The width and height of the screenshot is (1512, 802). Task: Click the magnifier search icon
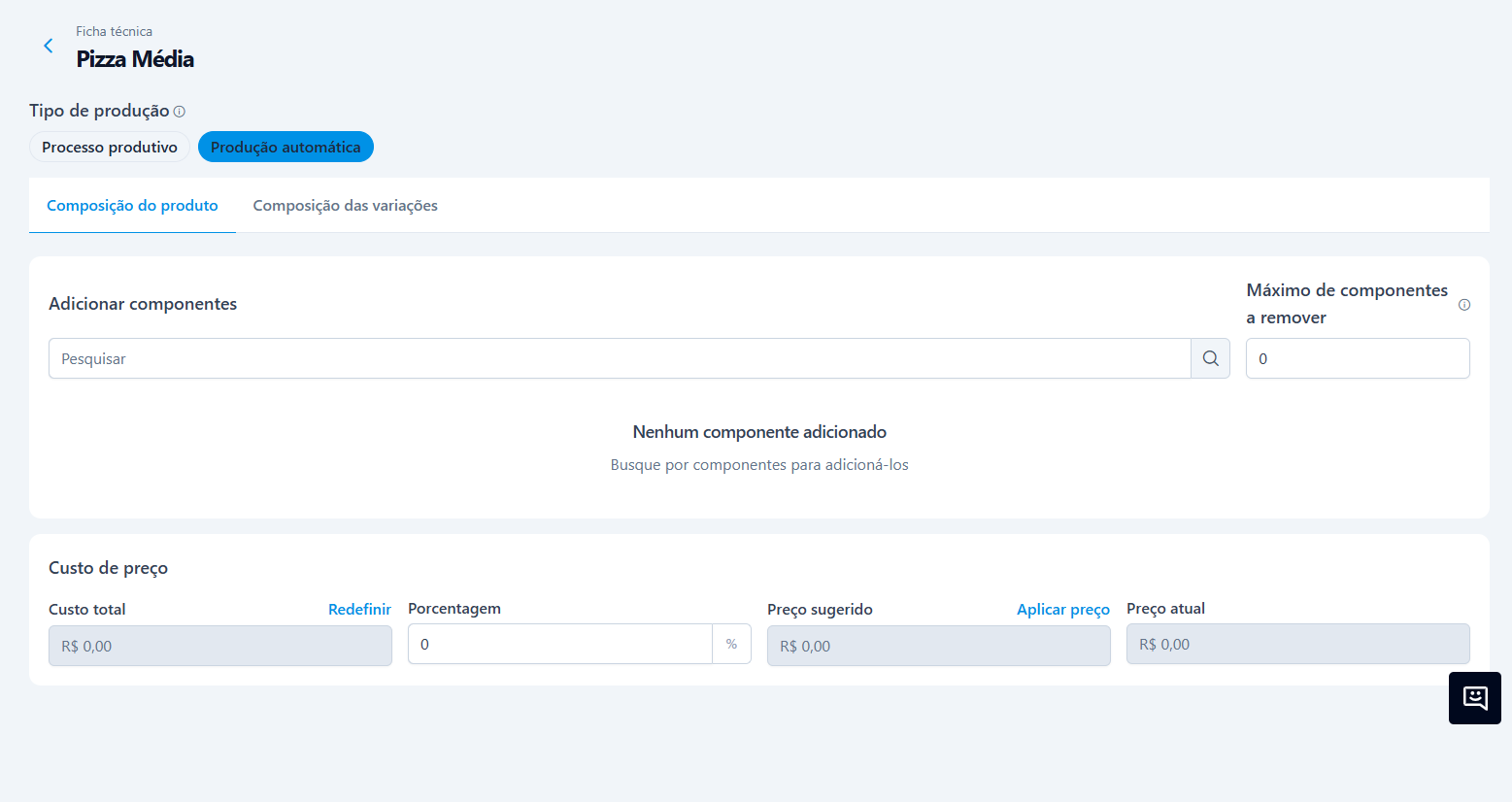[1210, 358]
